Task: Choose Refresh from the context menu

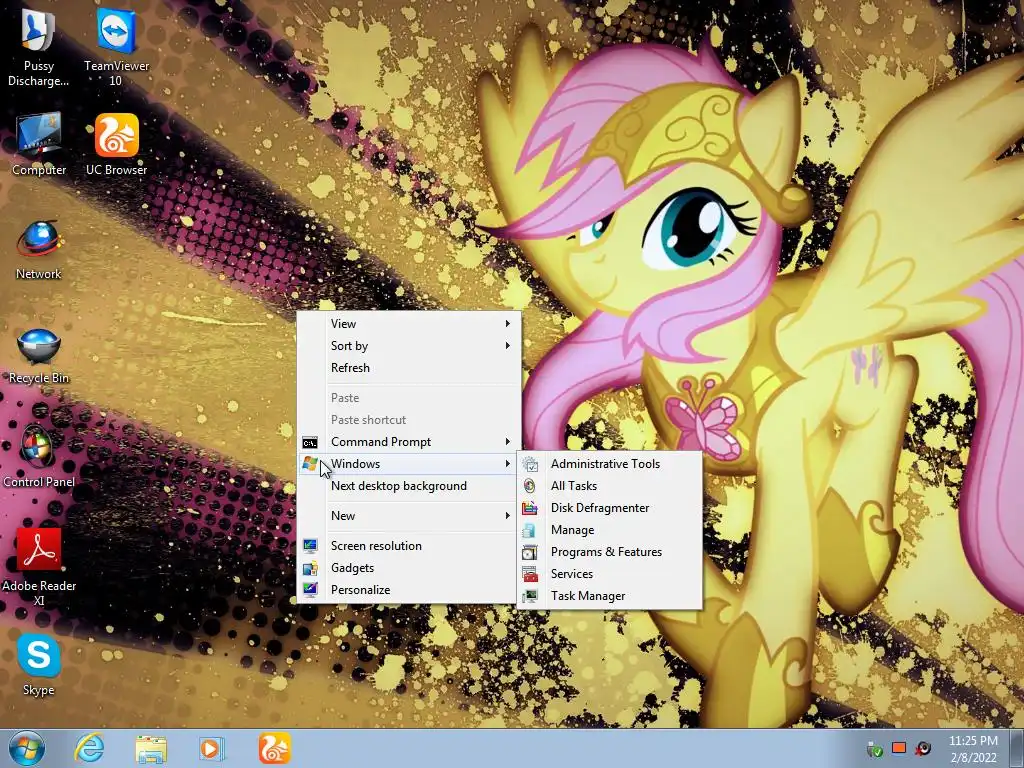Action: click(409, 368)
